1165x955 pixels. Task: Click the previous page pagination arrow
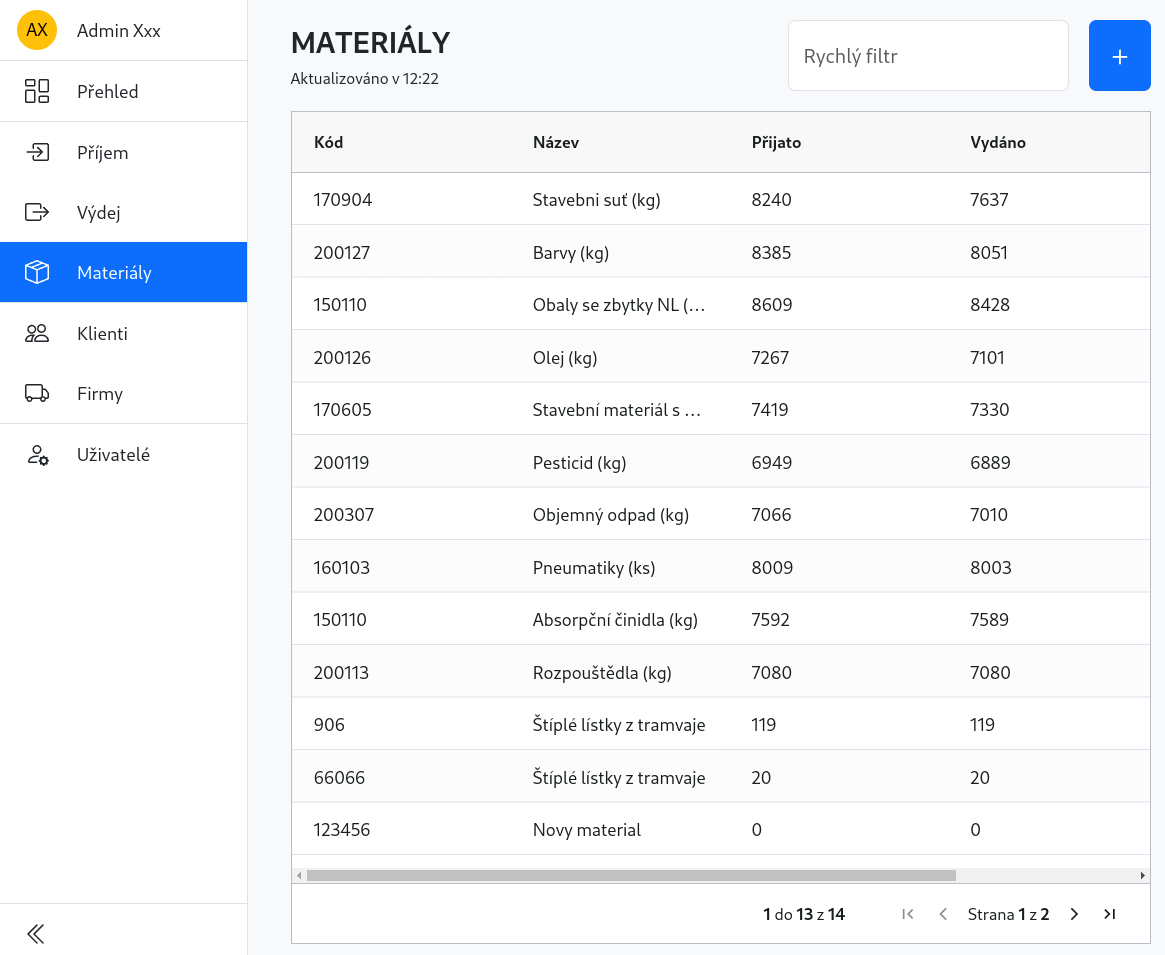click(x=943, y=914)
